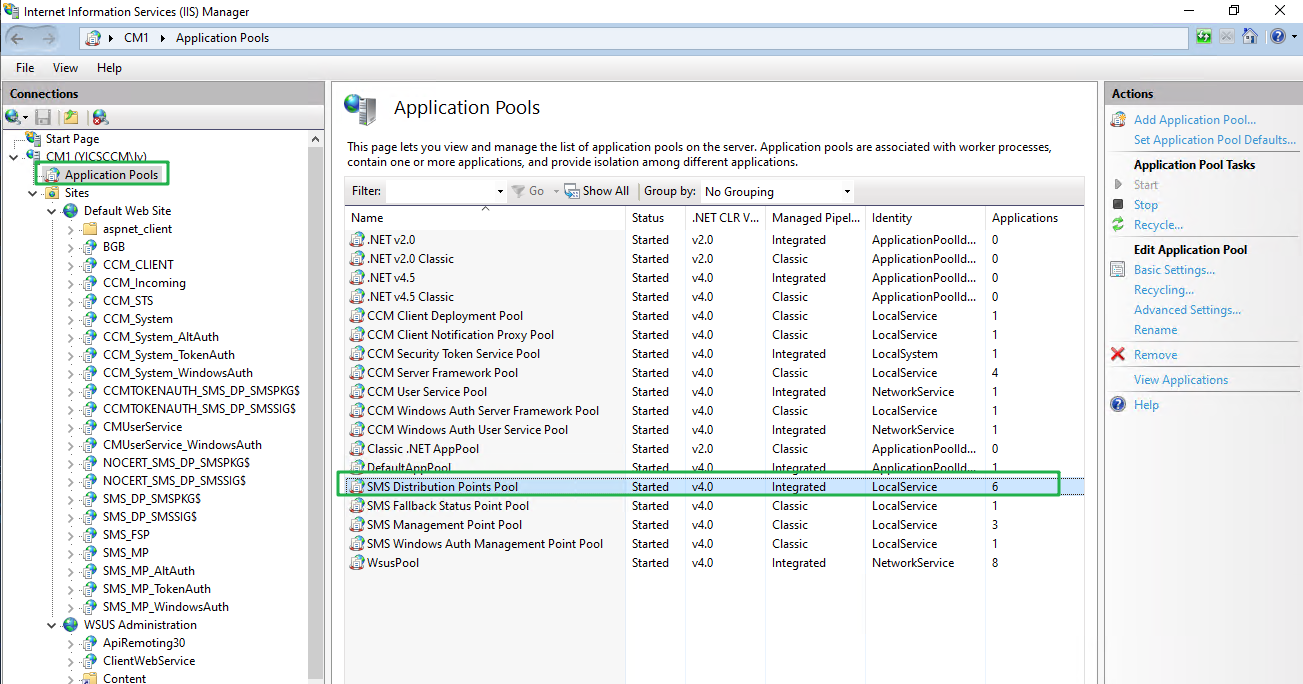Select the ApiRemoting30 tree item

pyautogui.click(x=143, y=643)
